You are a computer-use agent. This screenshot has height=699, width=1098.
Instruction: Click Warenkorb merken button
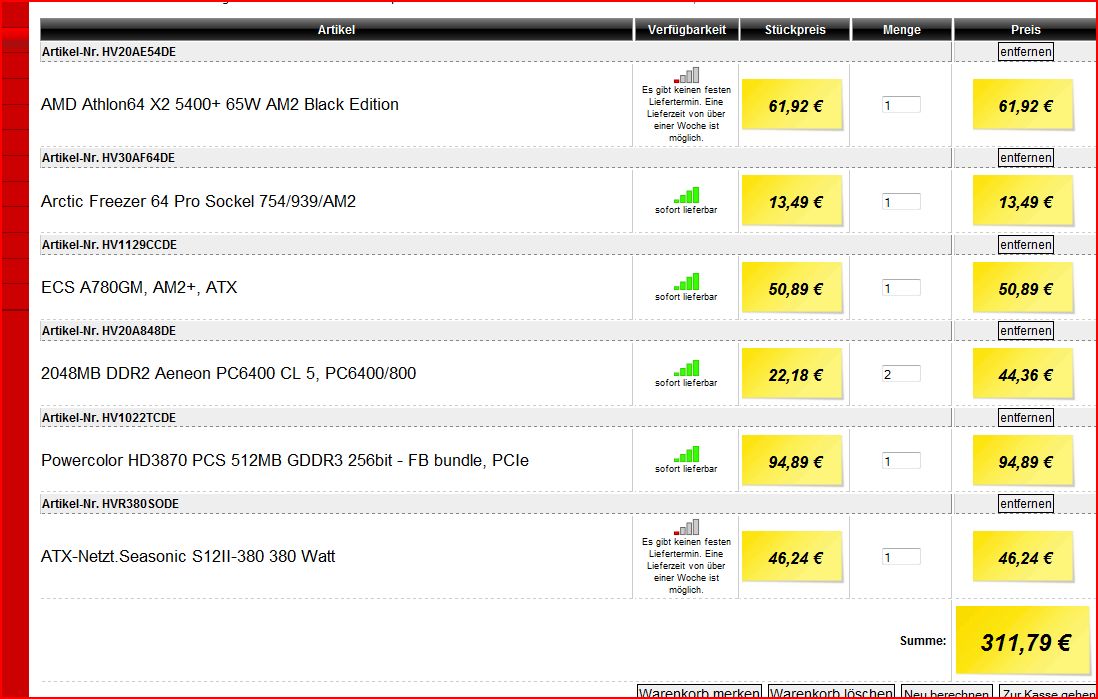(699, 692)
